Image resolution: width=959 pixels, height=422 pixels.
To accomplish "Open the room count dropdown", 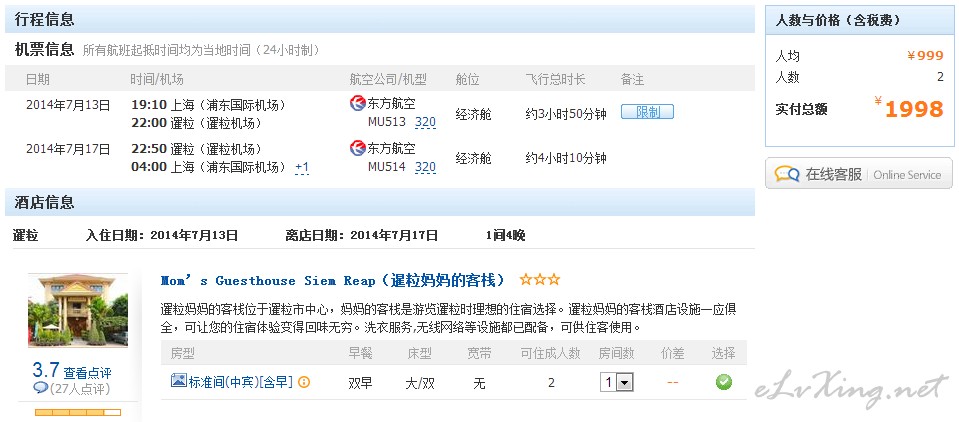I will click(x=616, y=383).
